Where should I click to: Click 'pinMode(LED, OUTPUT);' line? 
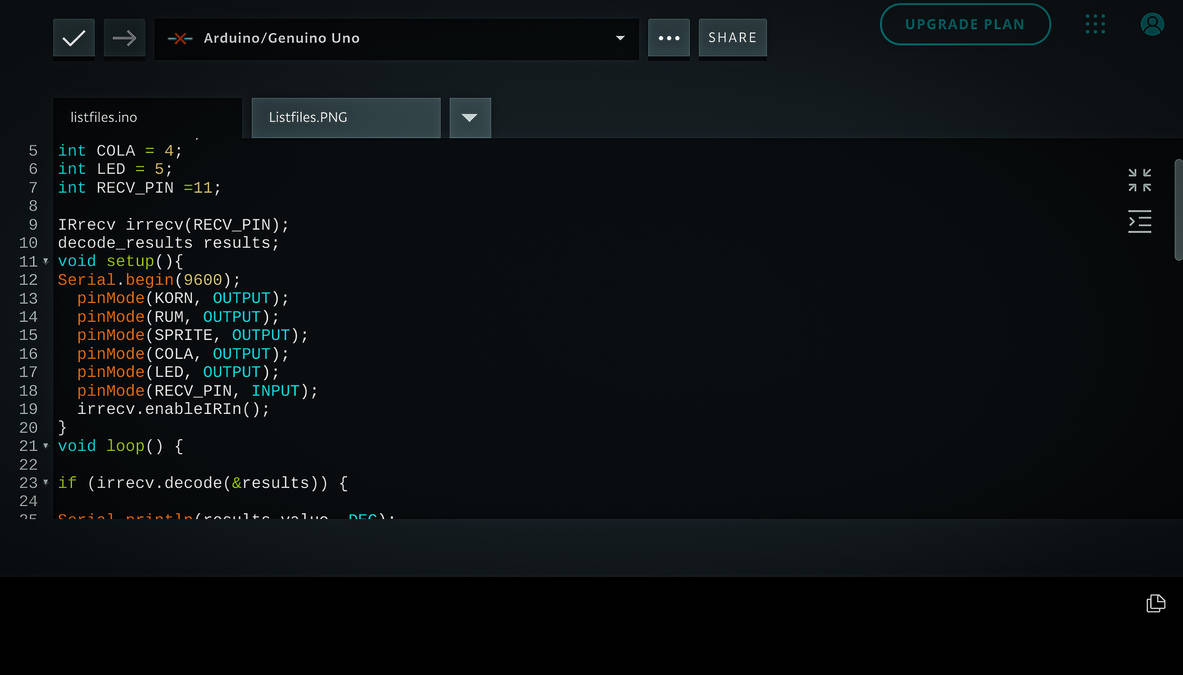tap(178, 372)
